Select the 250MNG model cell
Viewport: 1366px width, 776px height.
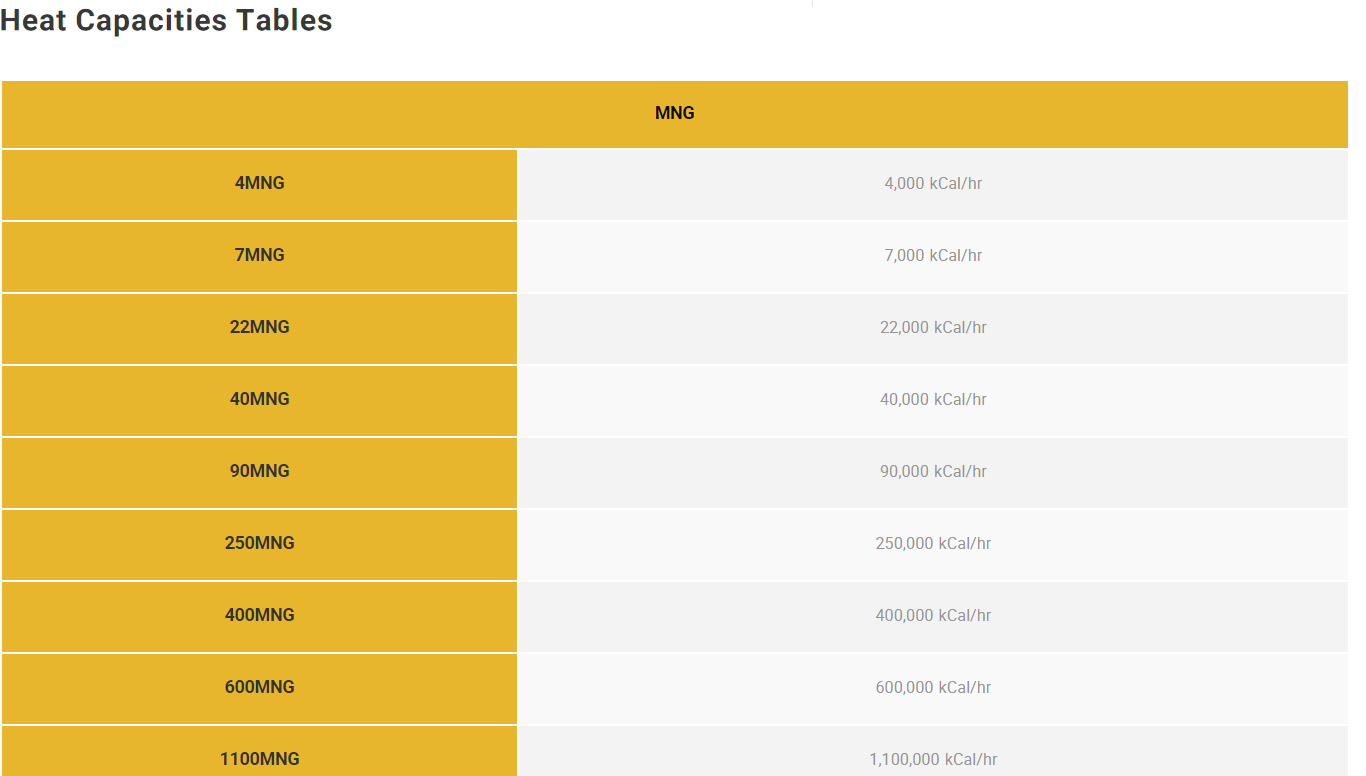[x=260, y=544]
